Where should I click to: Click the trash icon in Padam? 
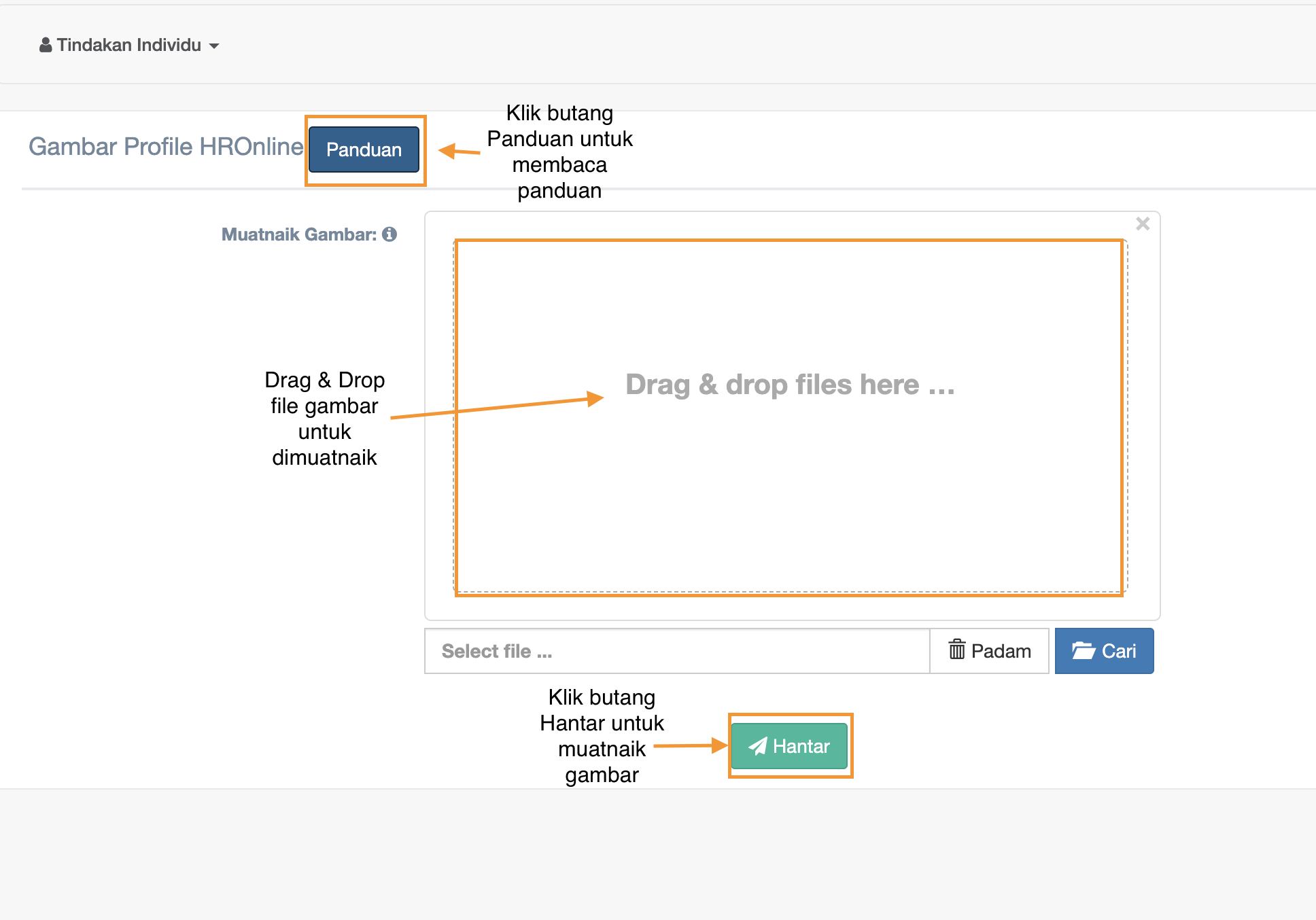(x=956, y=650)
